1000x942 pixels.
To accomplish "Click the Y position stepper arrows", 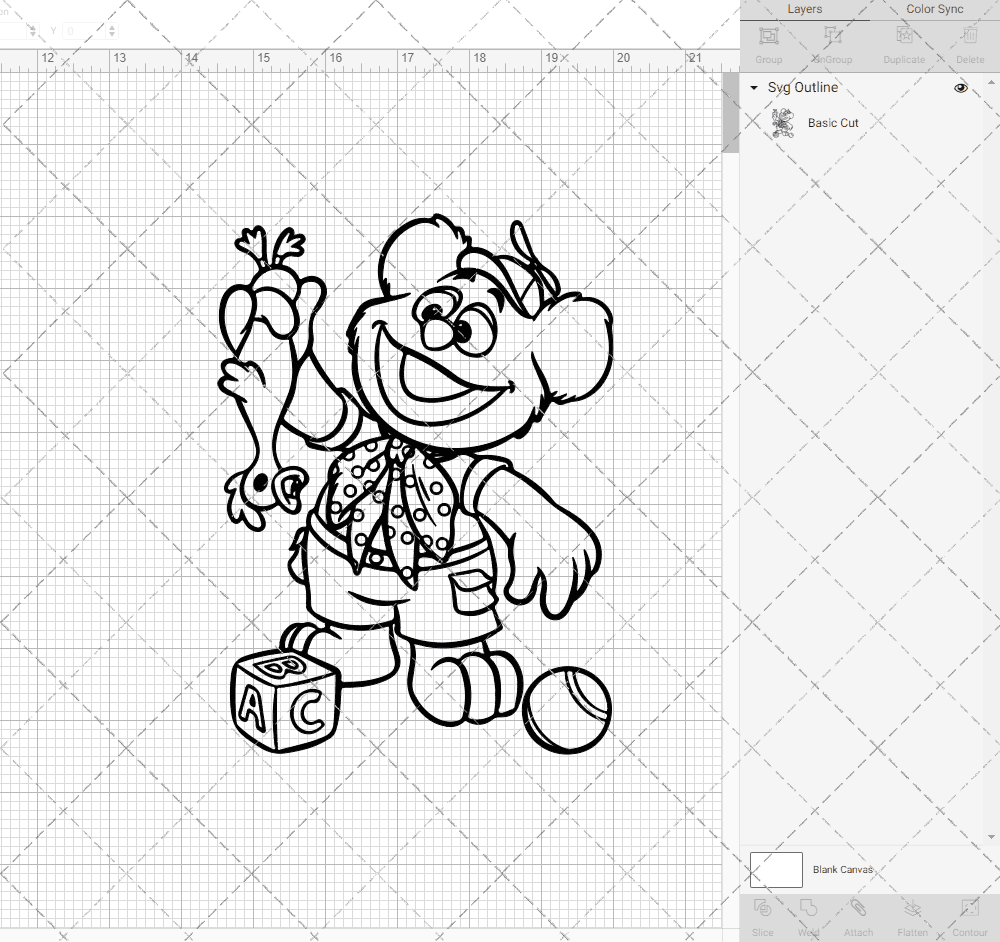I will coord(112,30).
